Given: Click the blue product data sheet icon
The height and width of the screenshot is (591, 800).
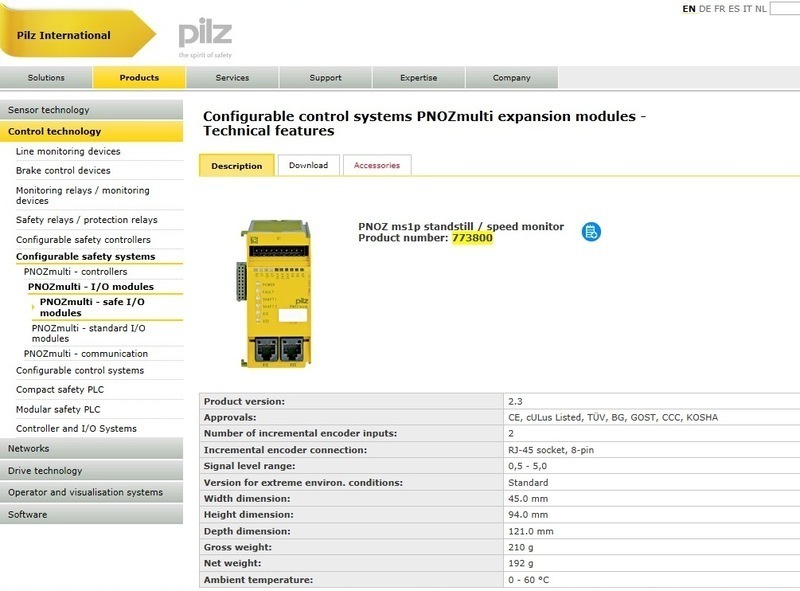Looking at the screenshot, I should [591, 232].
